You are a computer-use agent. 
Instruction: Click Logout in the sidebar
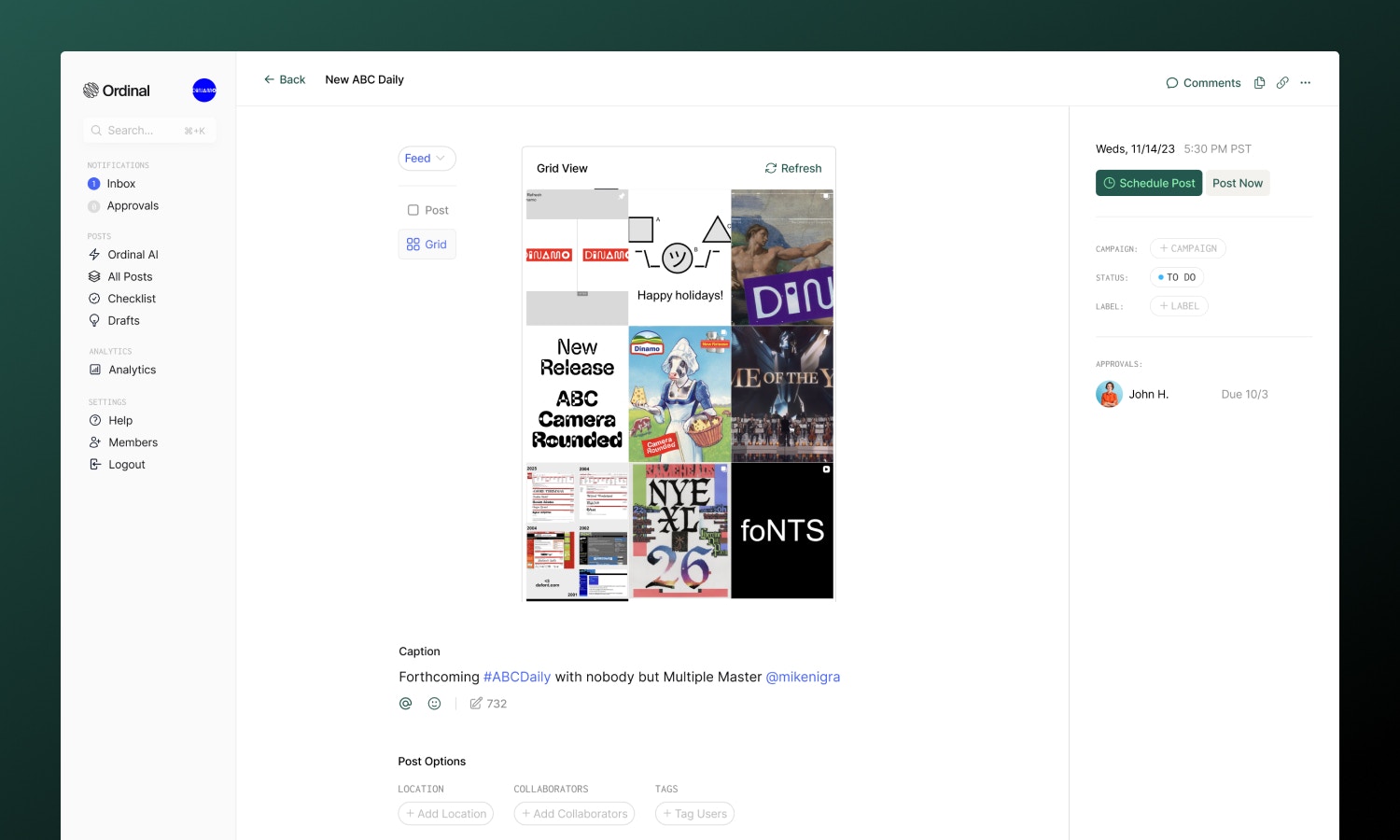click(x=127, y=465)
